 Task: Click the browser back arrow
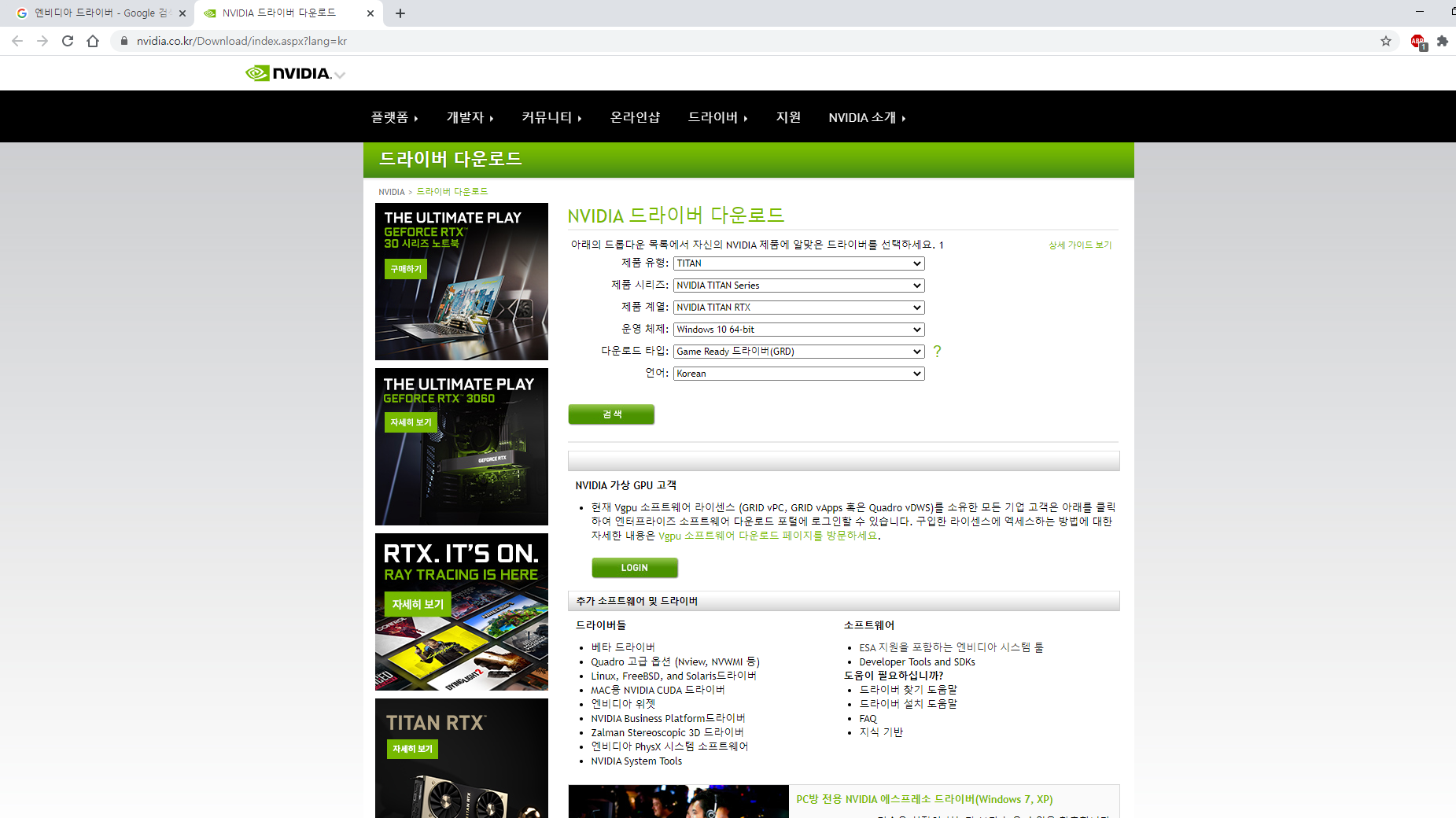click(17, 41)
